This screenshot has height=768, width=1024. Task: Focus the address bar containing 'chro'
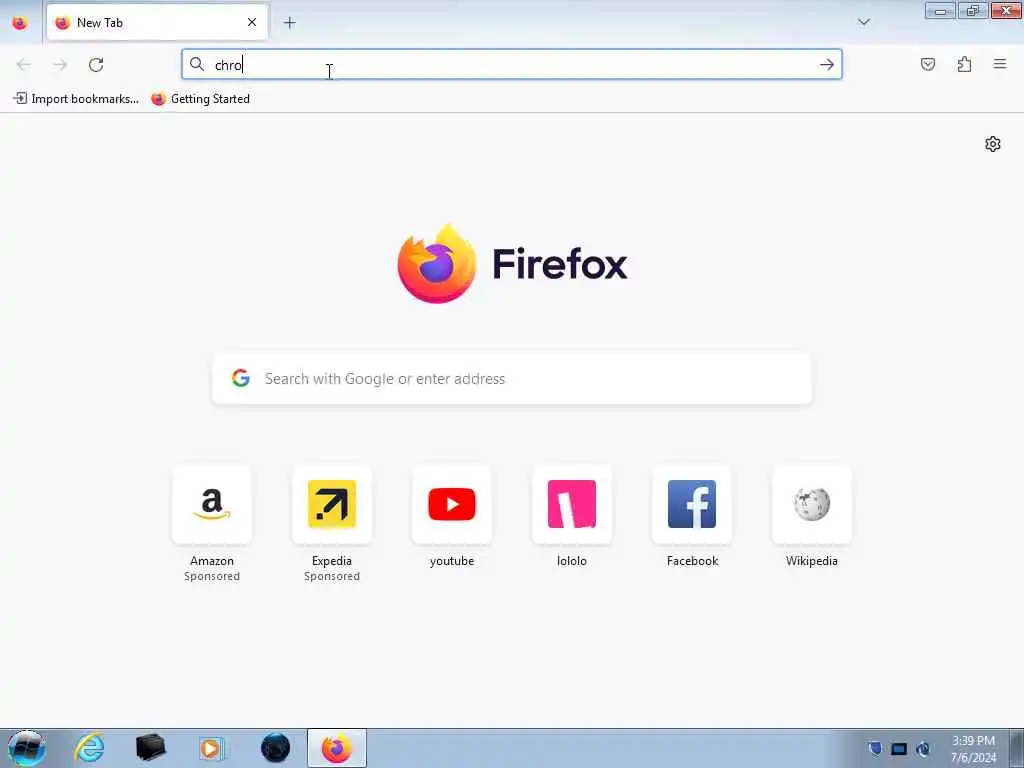(x=512, y=64)
